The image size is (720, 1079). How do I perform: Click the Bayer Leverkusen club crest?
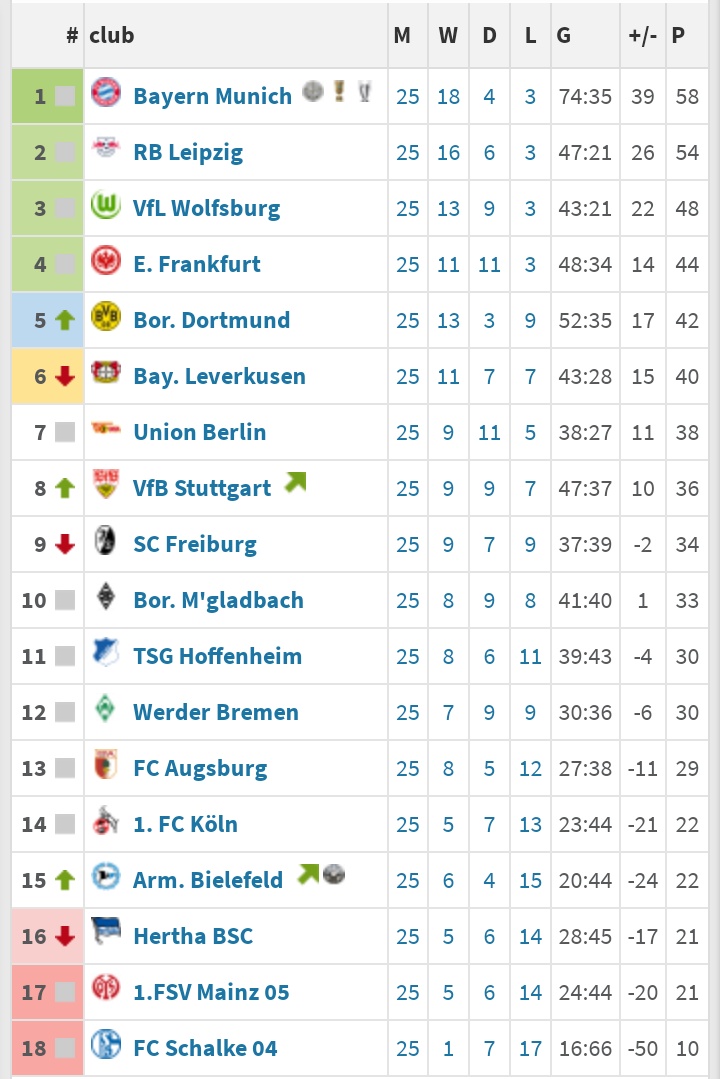(x=106, y=372)
